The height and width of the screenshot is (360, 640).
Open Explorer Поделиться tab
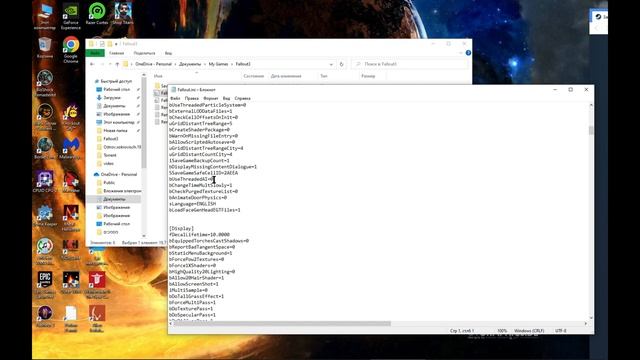[144, 53]
